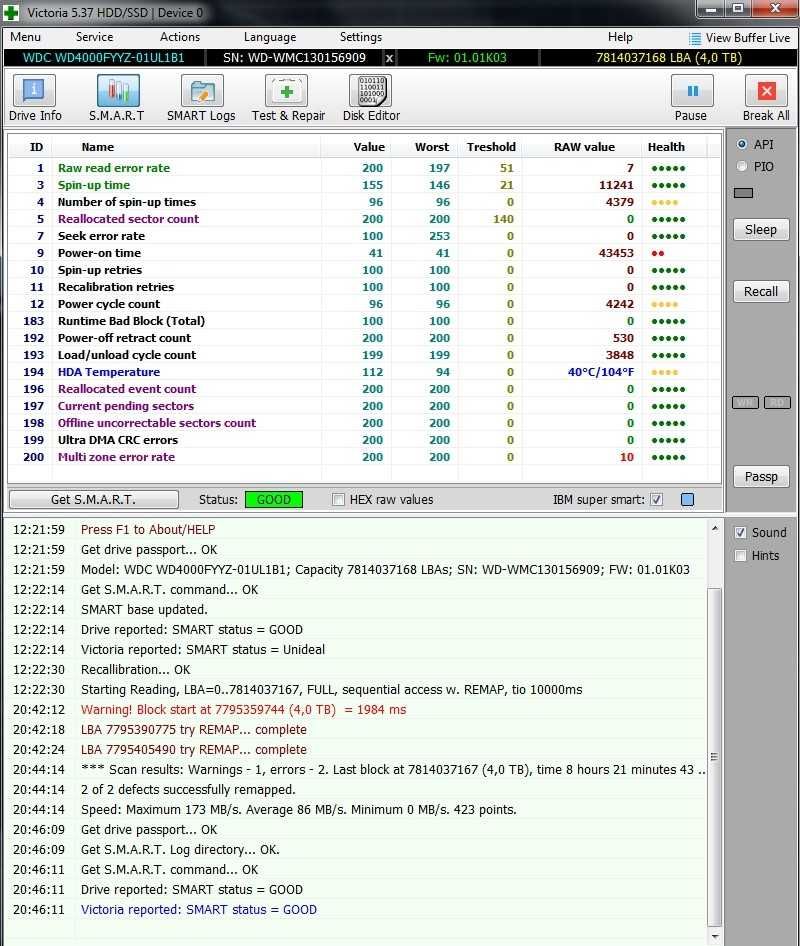The height and width of the screenshot is (946, 800).
Task: Click the red two-dot health for Power-on time
Action: (658, 253)
